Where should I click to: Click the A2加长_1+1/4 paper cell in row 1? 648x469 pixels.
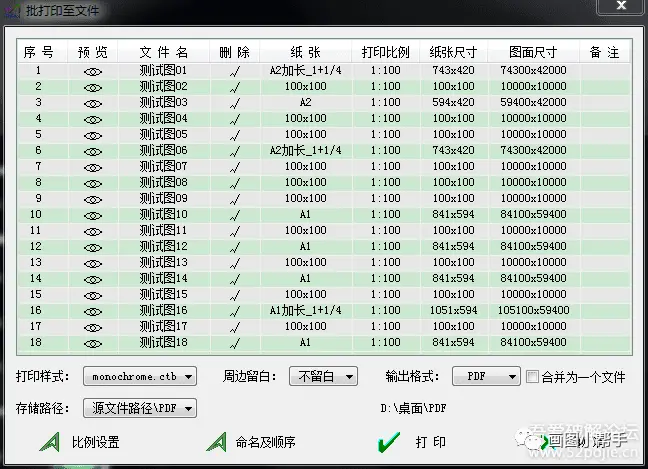click(305, 70)
